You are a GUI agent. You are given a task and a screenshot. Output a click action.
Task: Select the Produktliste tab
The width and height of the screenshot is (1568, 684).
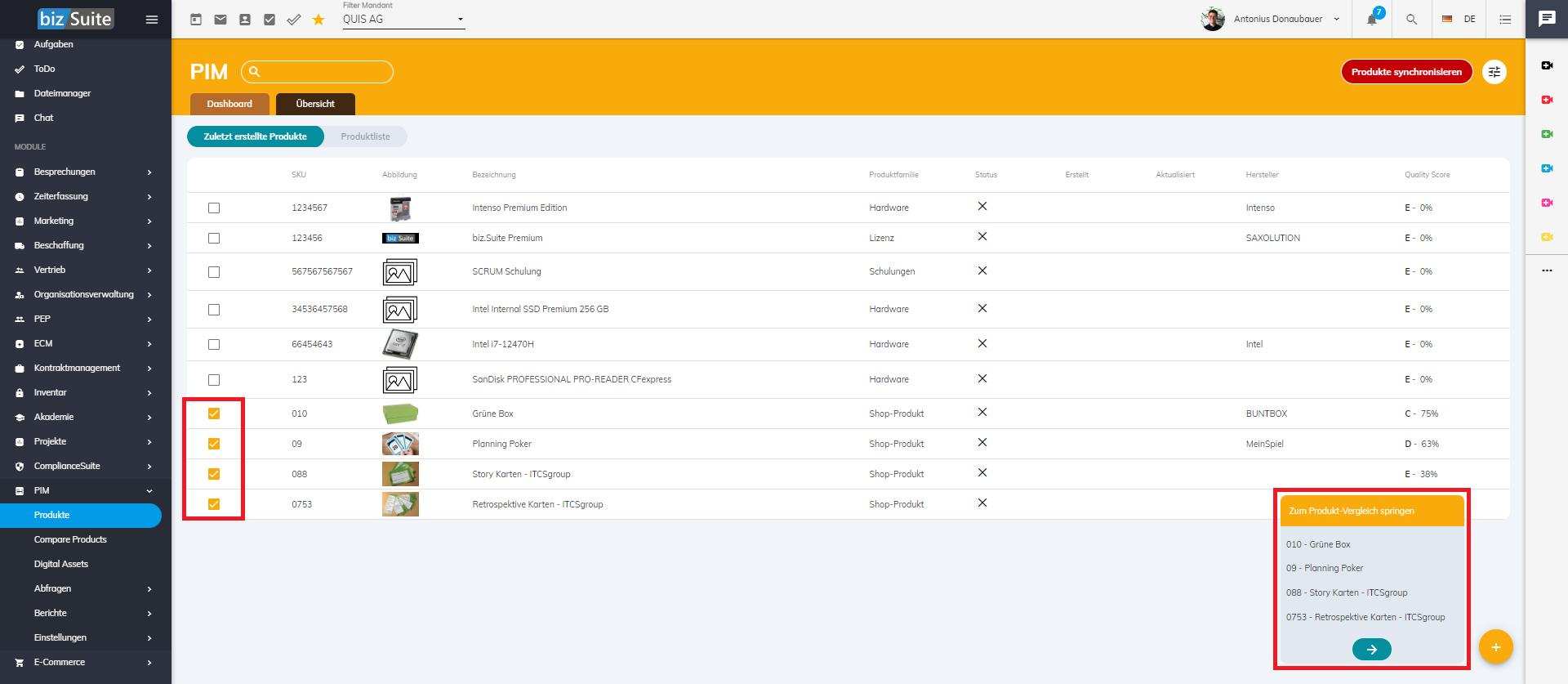pos(365,136)
